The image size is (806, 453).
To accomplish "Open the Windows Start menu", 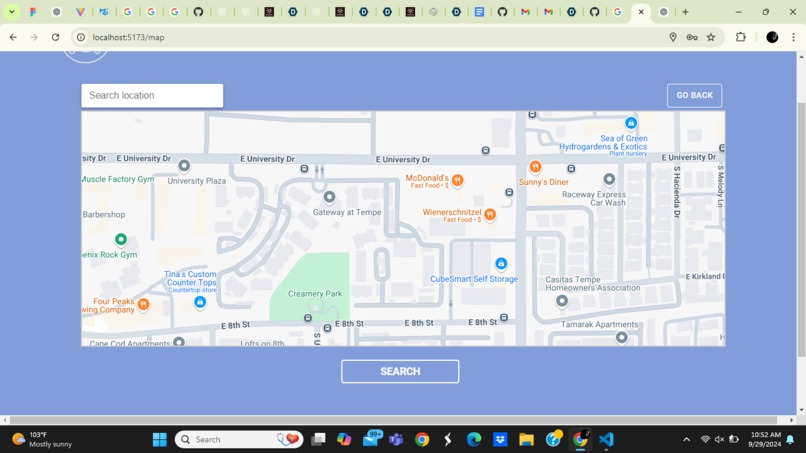I will (160, 440).
